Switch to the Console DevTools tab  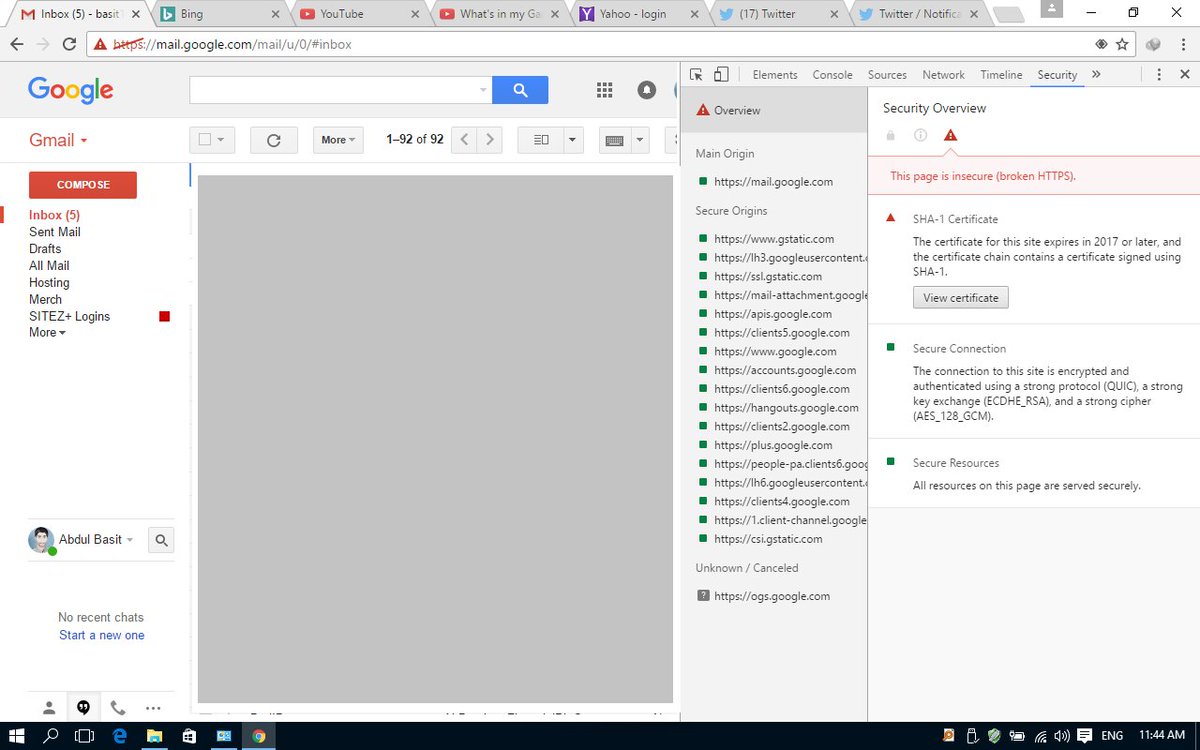coord(832,75)
